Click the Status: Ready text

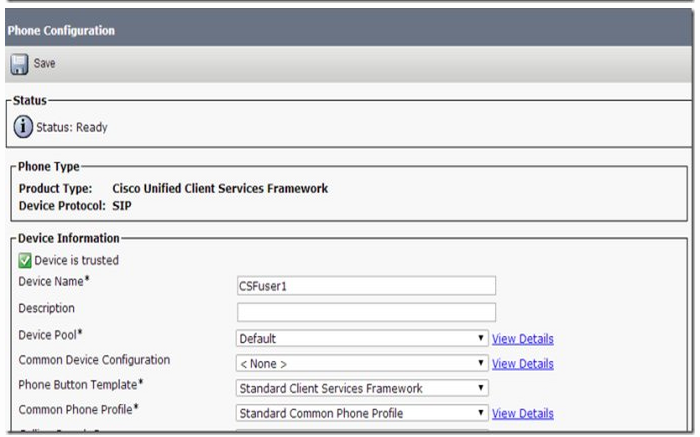pos(72,127)
